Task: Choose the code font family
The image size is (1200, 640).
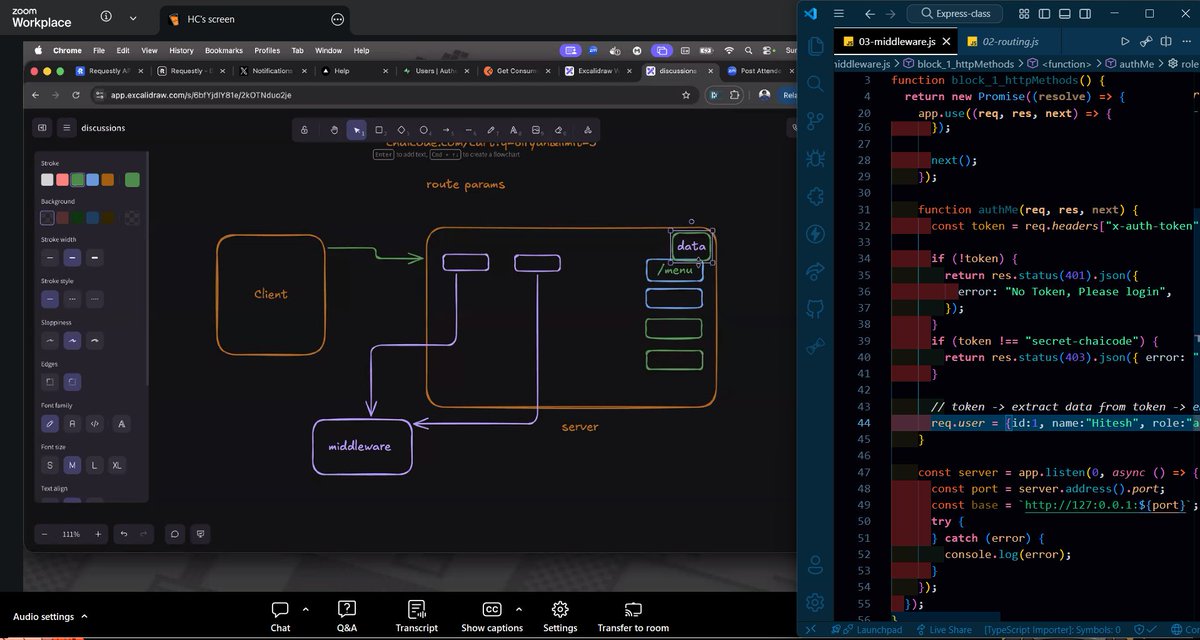Action: click(95, 424)
